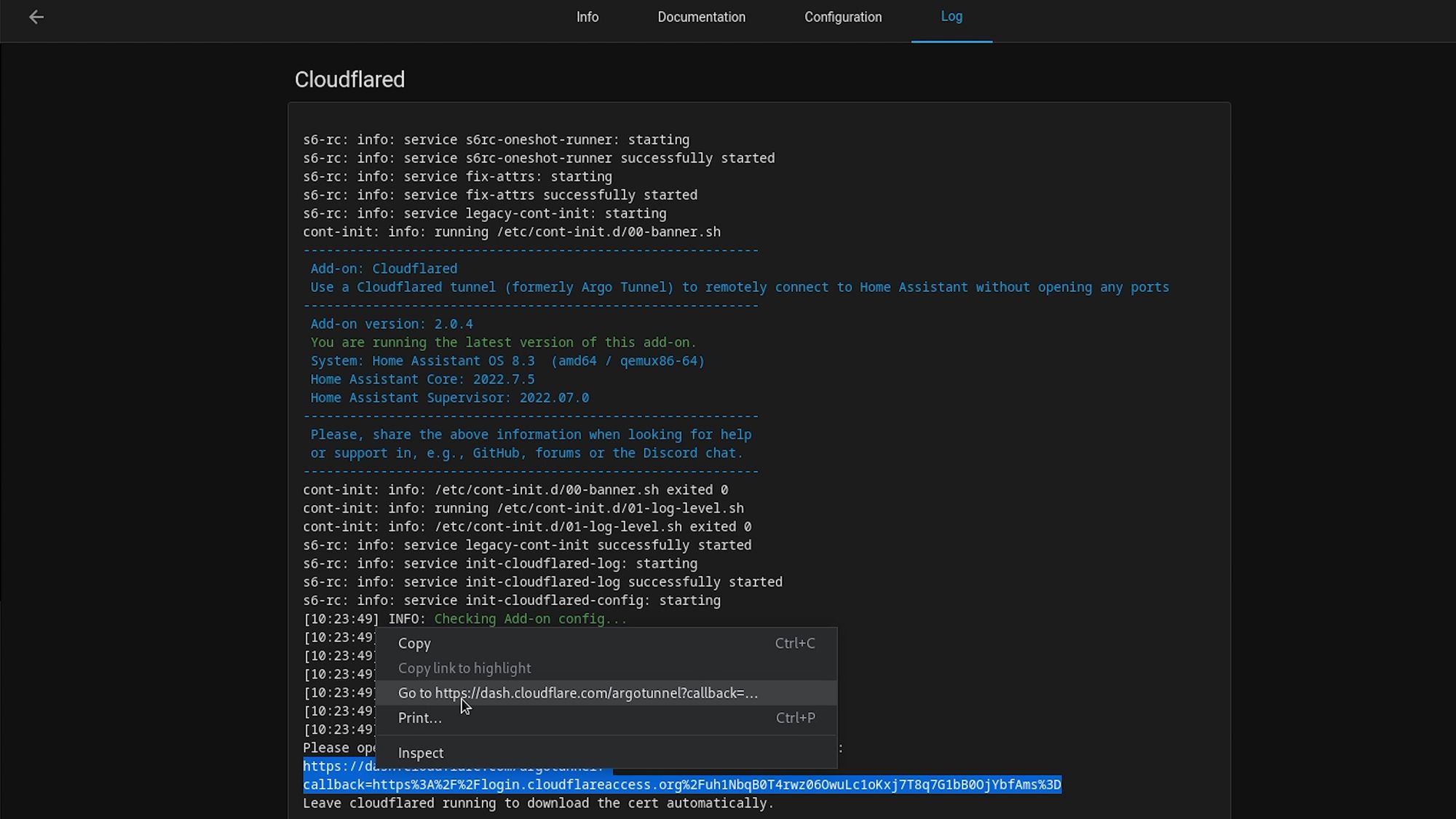Click 'legacy-cont-init successfully started' line
Viewport: 1456px width, 819px height.
[527, 545]
